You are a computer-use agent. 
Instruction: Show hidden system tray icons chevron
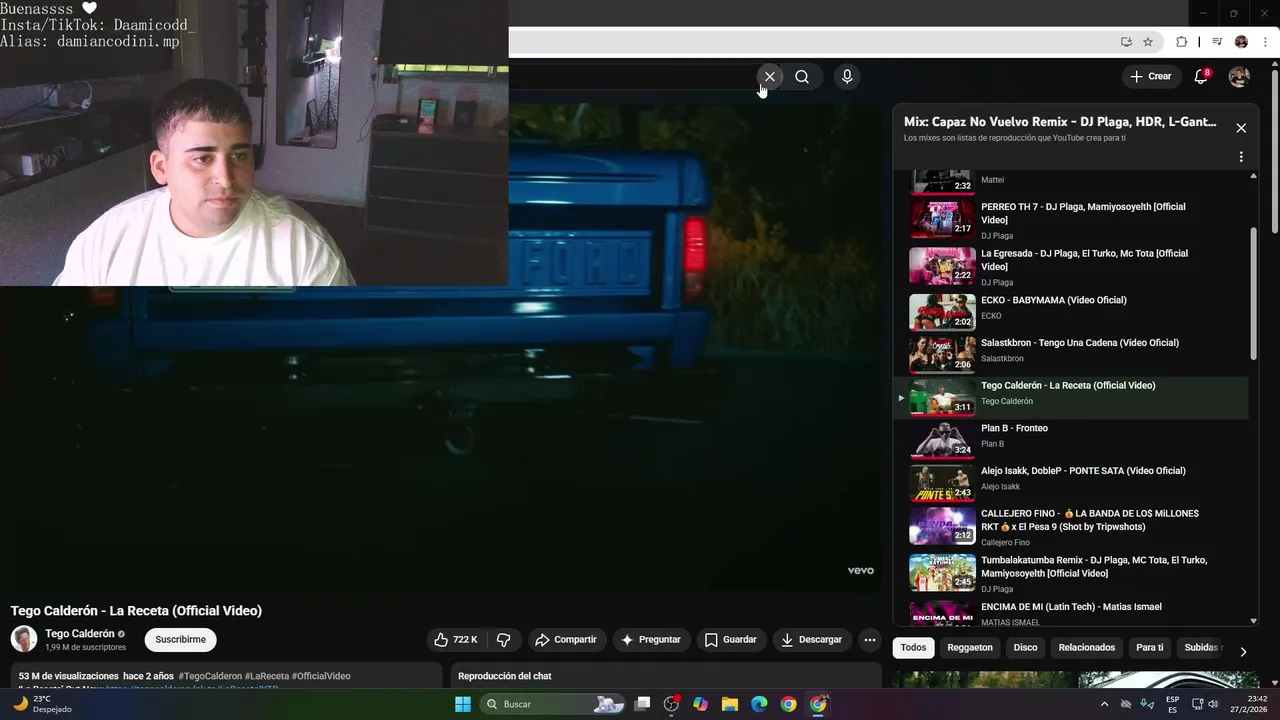pyautogui.click(x=1104, y=704)
